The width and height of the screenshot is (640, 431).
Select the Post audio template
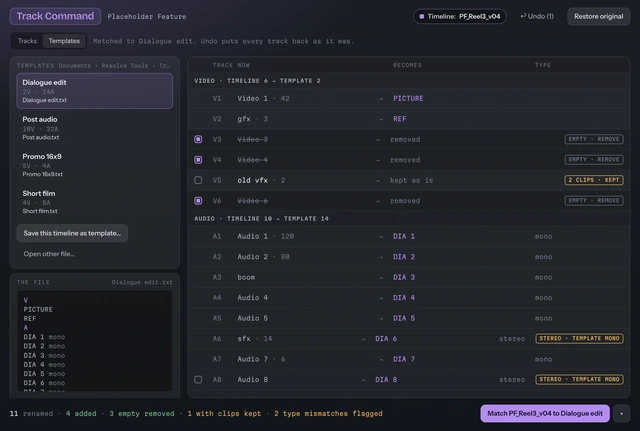pyautogui.click(x=95, y=128)
